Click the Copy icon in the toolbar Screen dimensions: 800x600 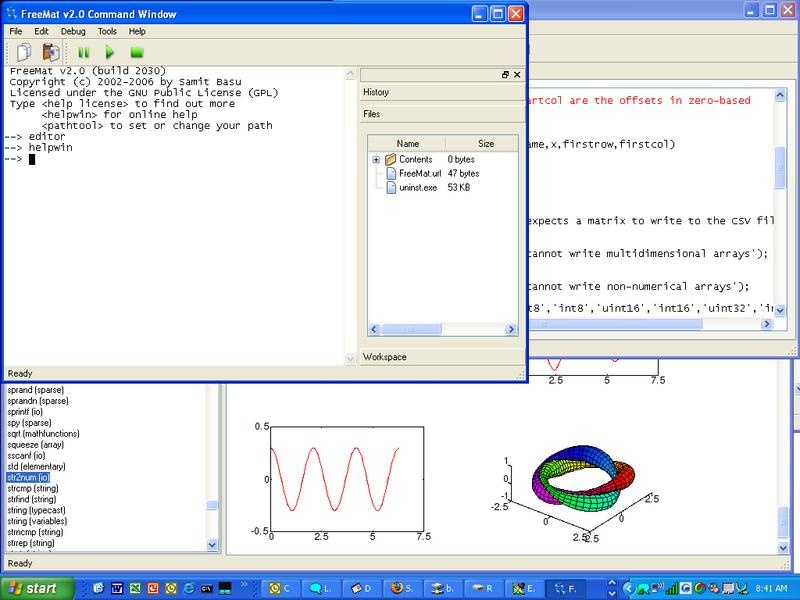[x=24, y=52]
